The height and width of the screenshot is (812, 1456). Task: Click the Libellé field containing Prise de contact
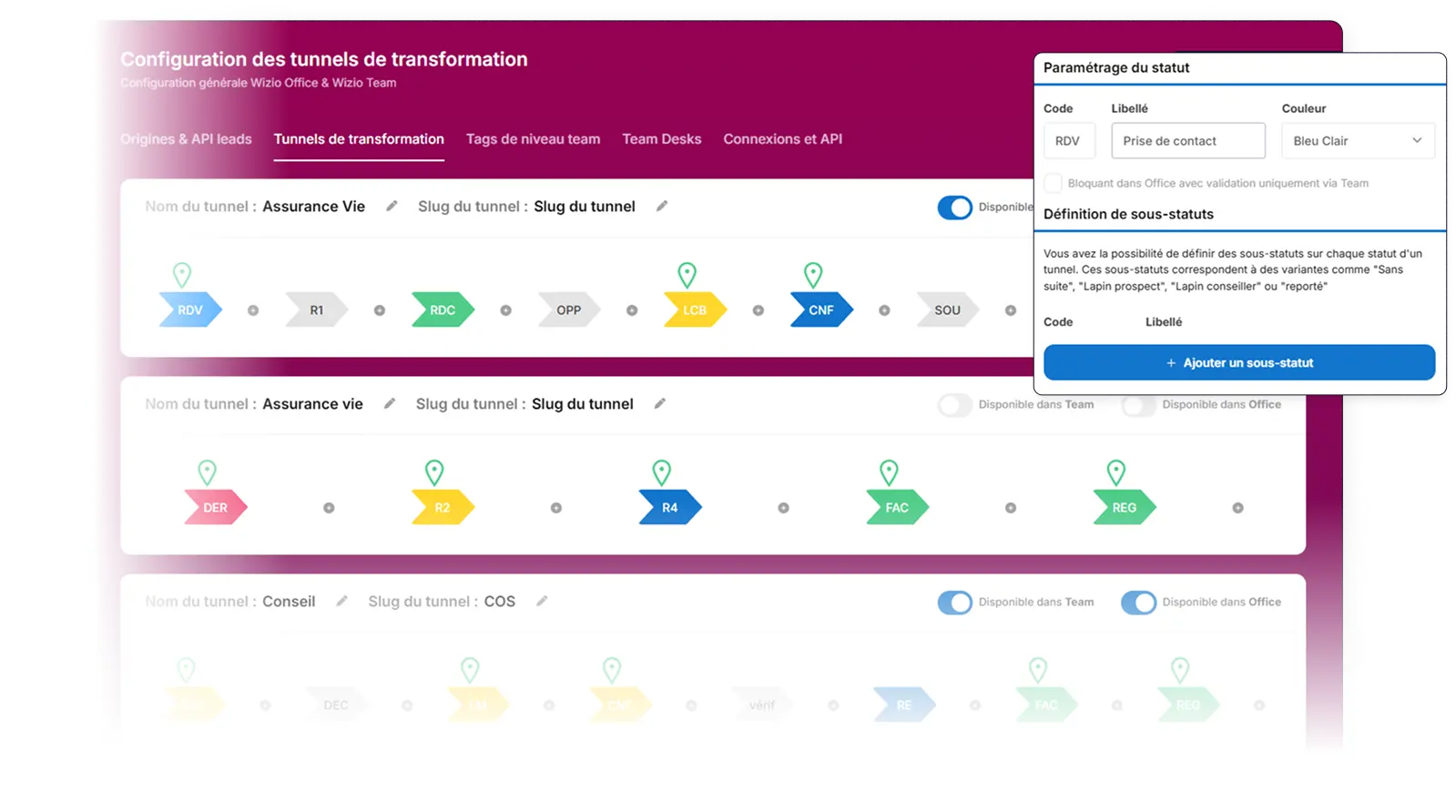(x=1187, y=141)
